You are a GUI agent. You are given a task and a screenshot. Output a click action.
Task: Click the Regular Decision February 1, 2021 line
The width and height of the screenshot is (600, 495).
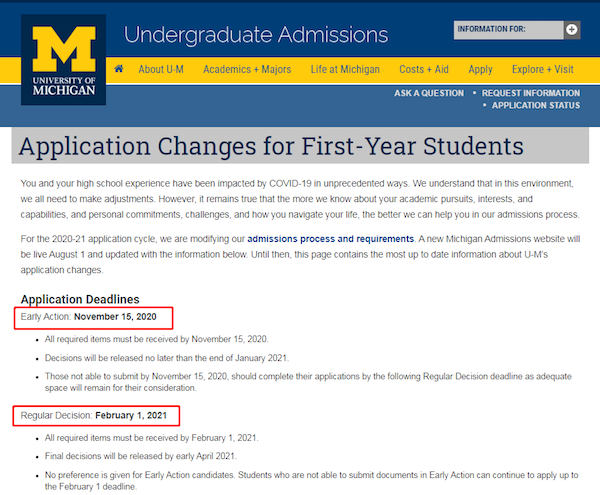[94, 415]
